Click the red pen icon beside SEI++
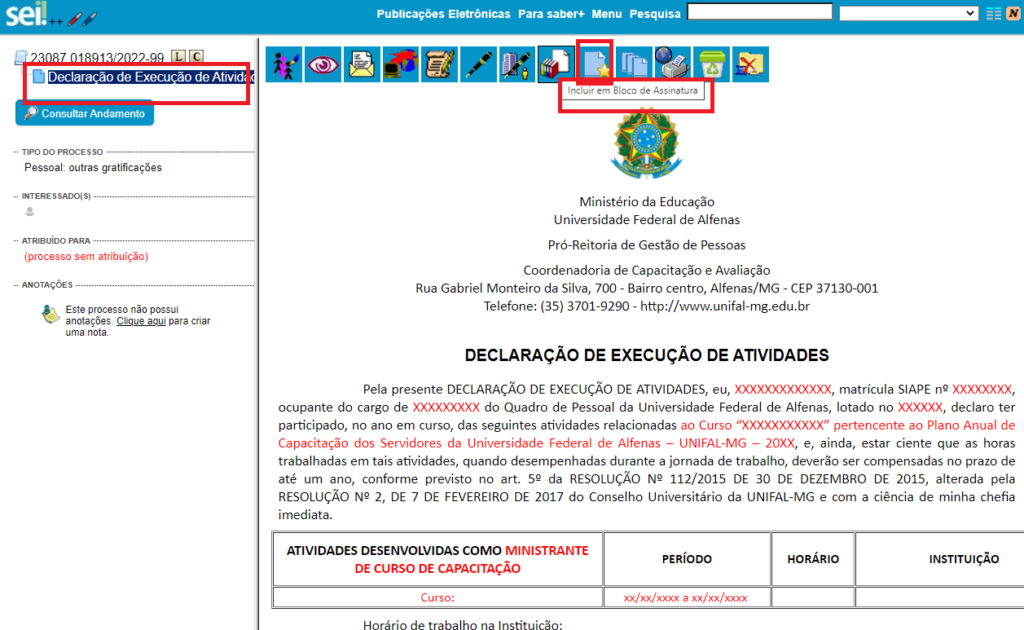 tap(74, 19)
